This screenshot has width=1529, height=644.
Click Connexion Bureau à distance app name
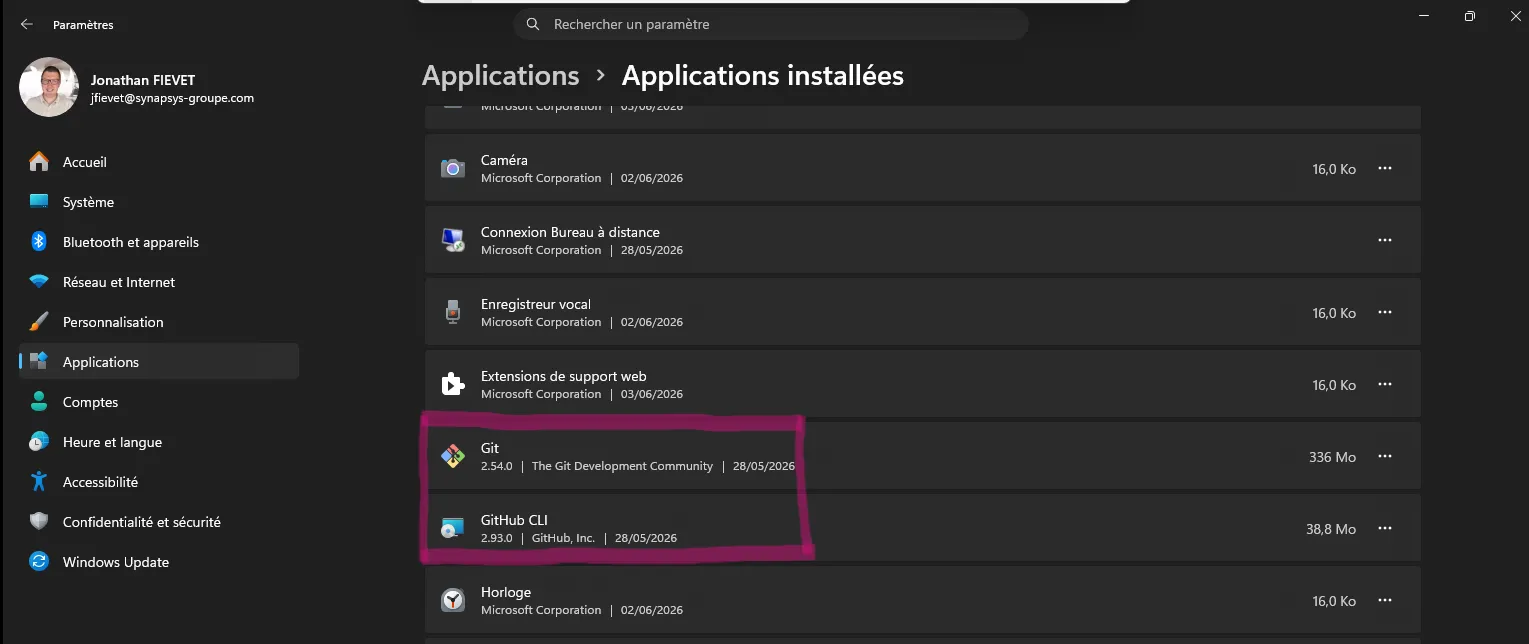click(x=570, y=232)
